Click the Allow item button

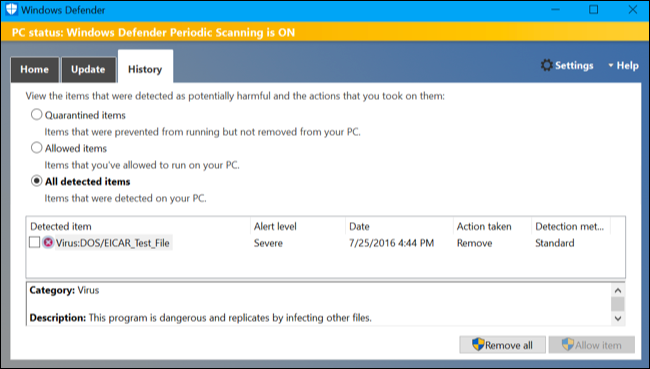coord(592,345)
